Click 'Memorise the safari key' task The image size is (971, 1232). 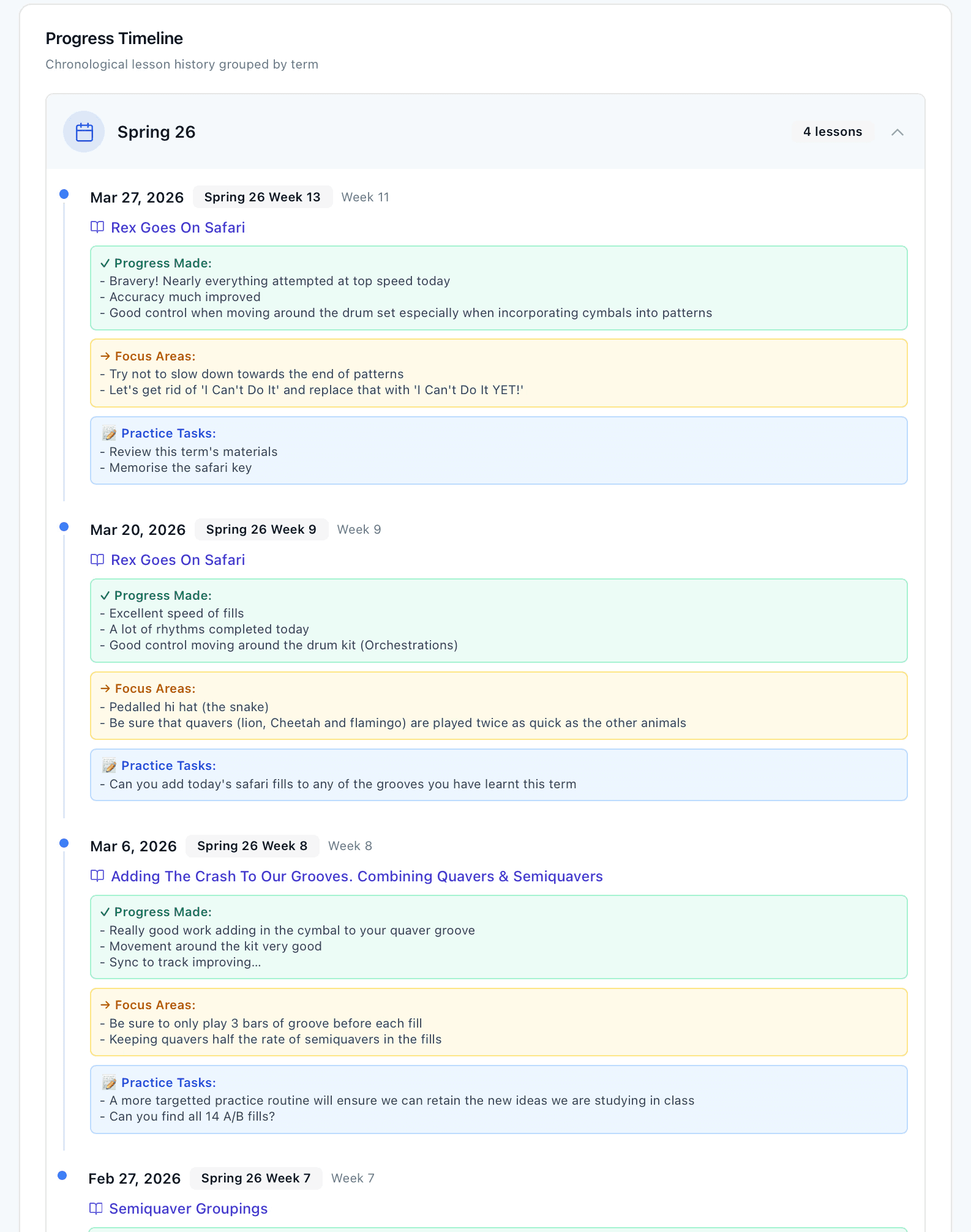pyautogui.click(x=176, y=468)
